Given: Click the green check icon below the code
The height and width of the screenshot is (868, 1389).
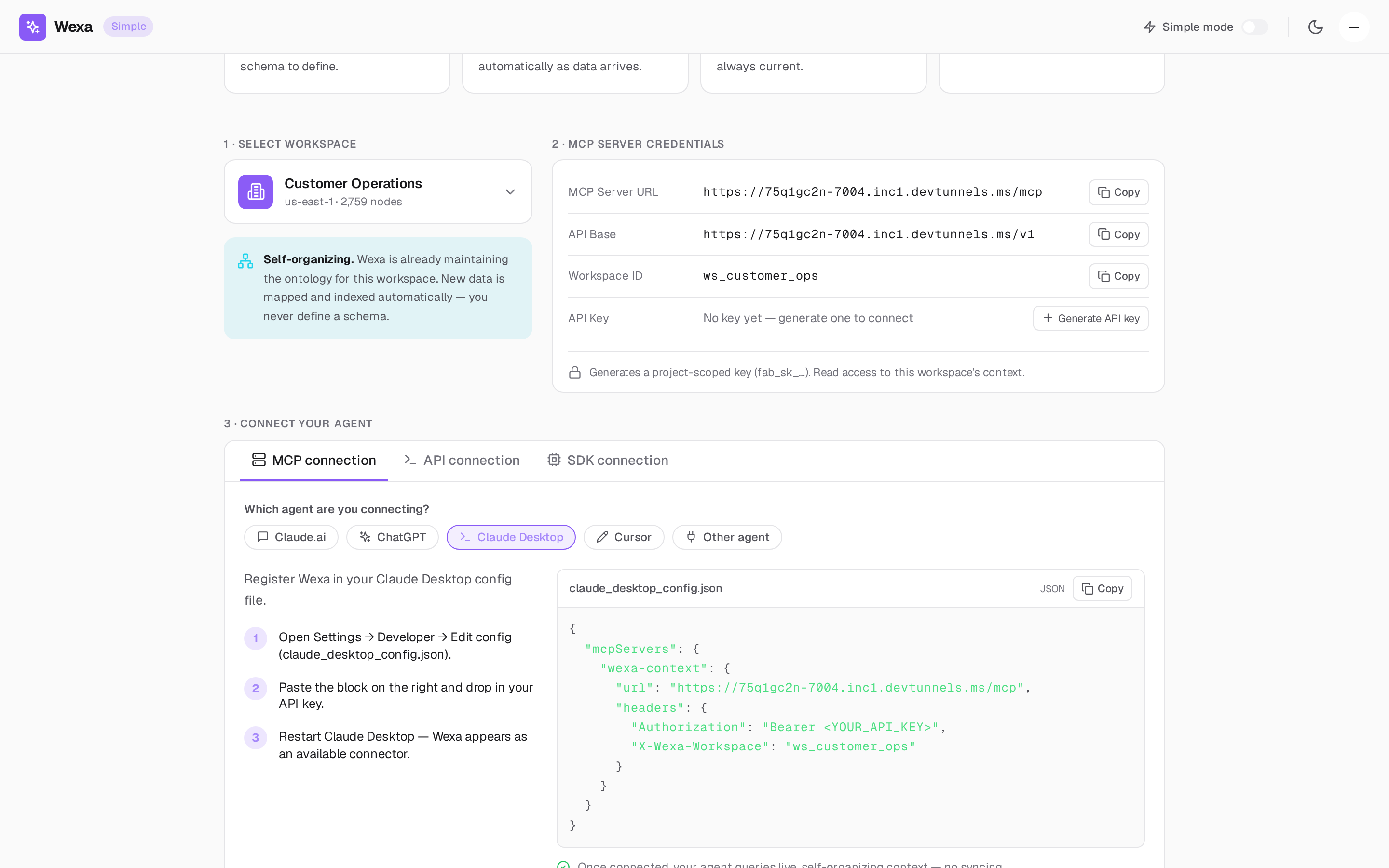Looking at the screenshot, I should tap(564, 865).
